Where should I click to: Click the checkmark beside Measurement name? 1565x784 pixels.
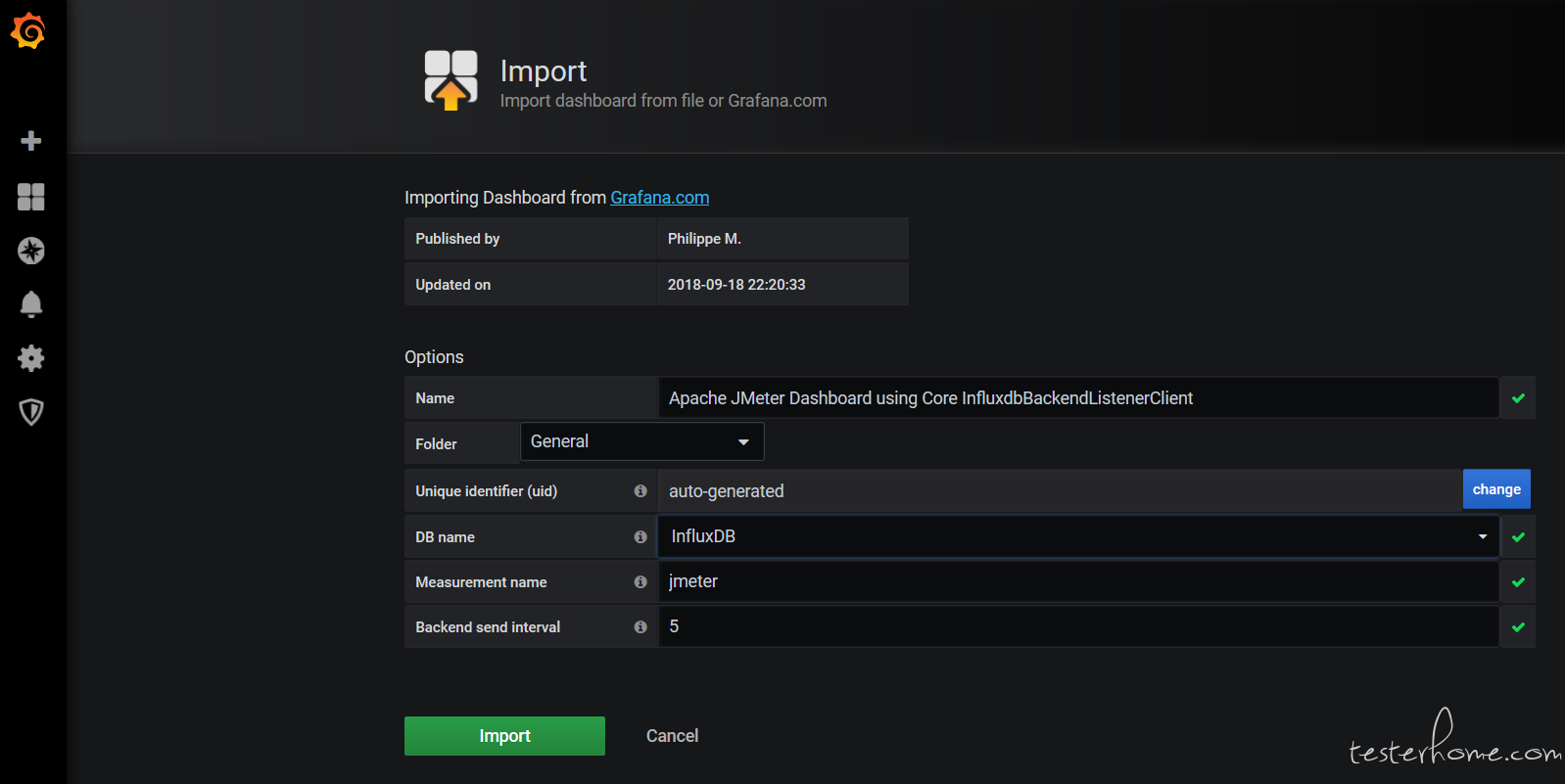click(1518, 582)
